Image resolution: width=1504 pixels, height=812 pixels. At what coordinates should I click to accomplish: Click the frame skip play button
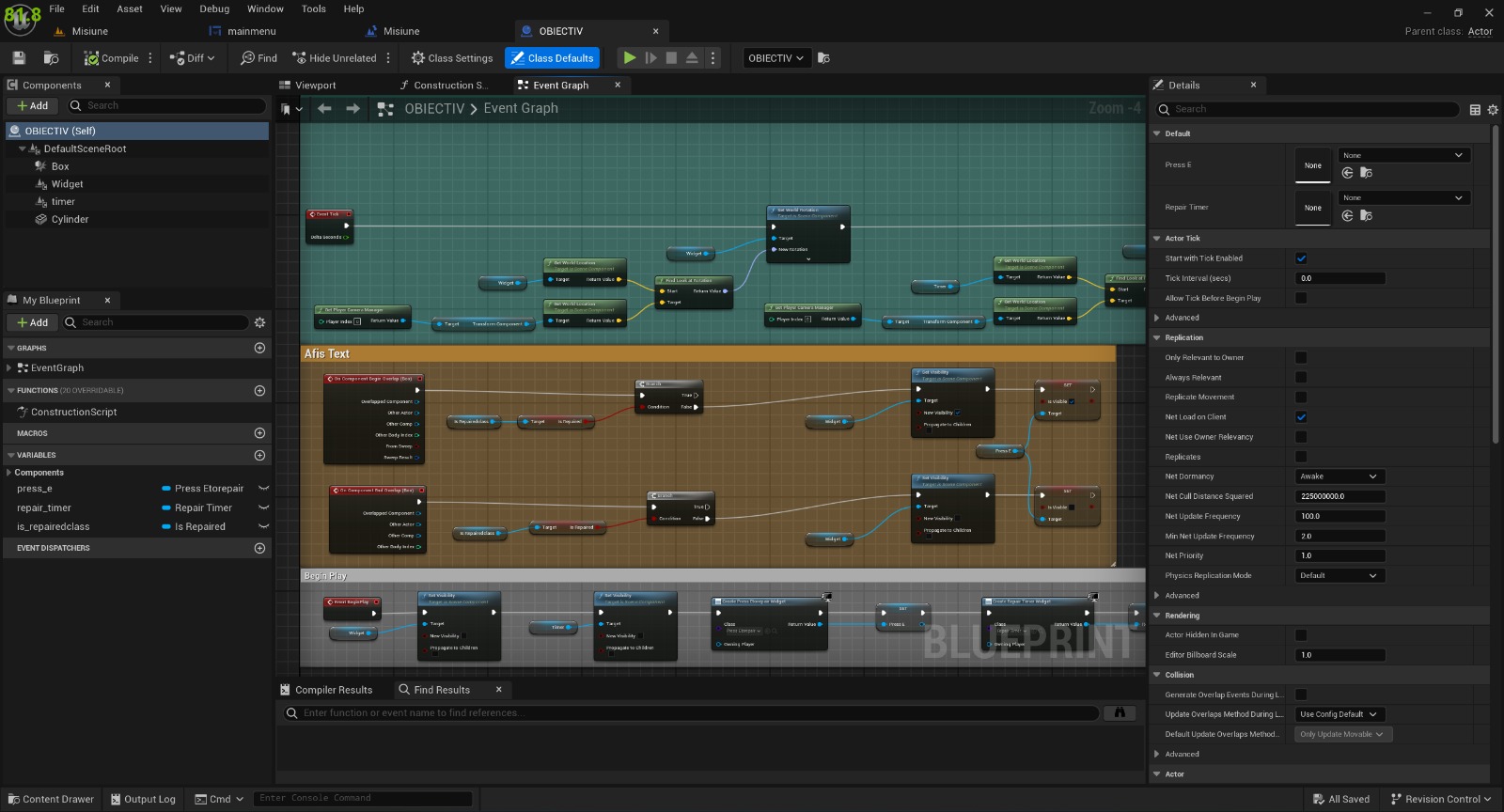(650, 58)
